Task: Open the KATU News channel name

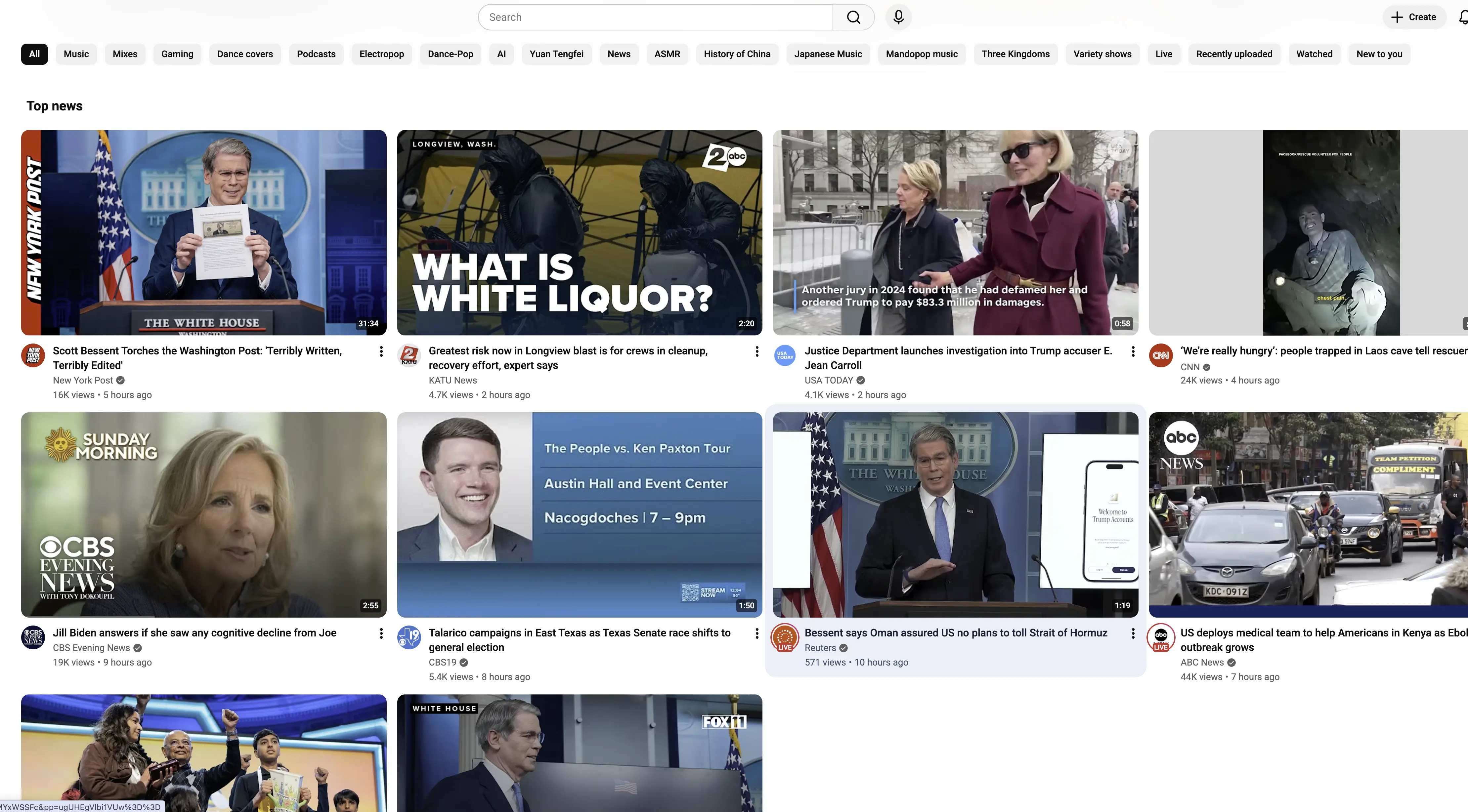Action: pos(453,380)
